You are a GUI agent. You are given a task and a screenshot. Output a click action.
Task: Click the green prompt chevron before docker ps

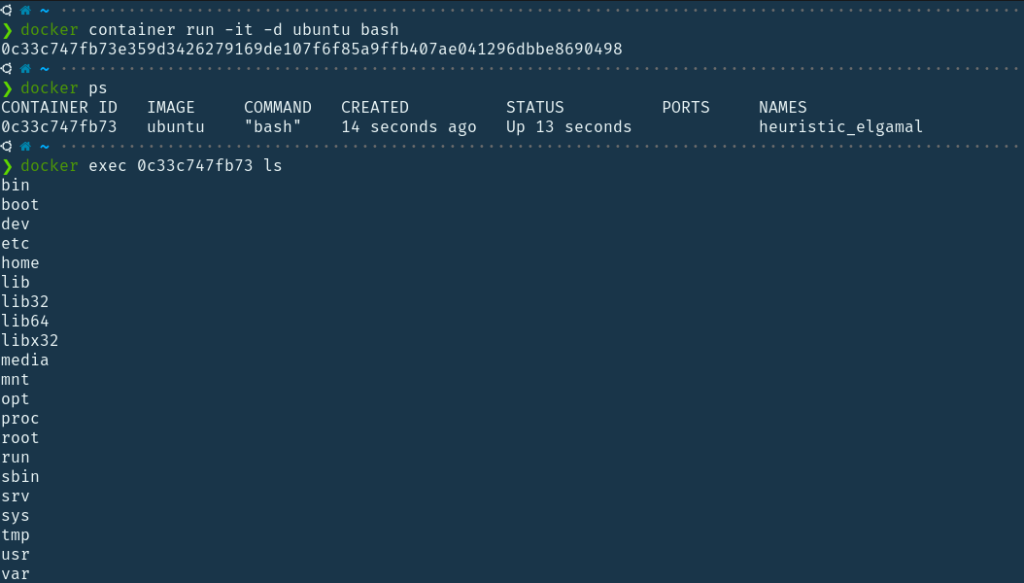click(7, 88)
